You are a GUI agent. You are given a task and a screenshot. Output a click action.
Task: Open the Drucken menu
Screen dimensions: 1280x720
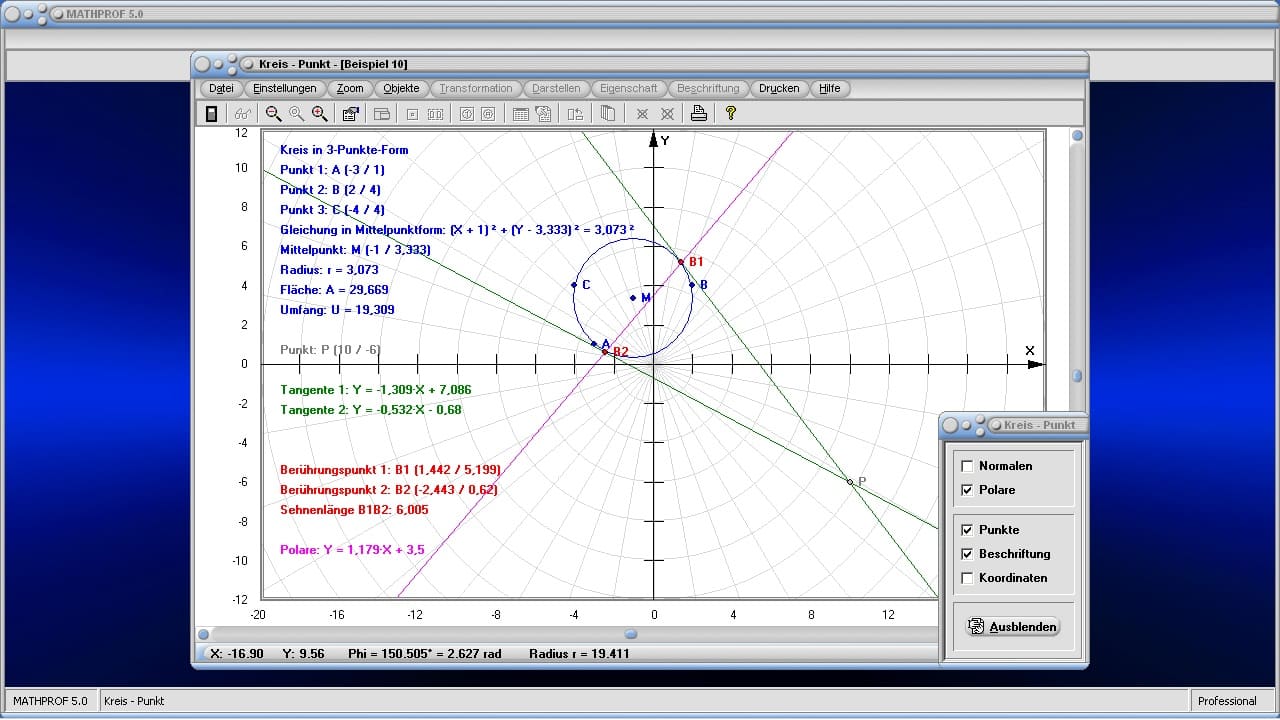pyautogui.click(x=779, y=88)
